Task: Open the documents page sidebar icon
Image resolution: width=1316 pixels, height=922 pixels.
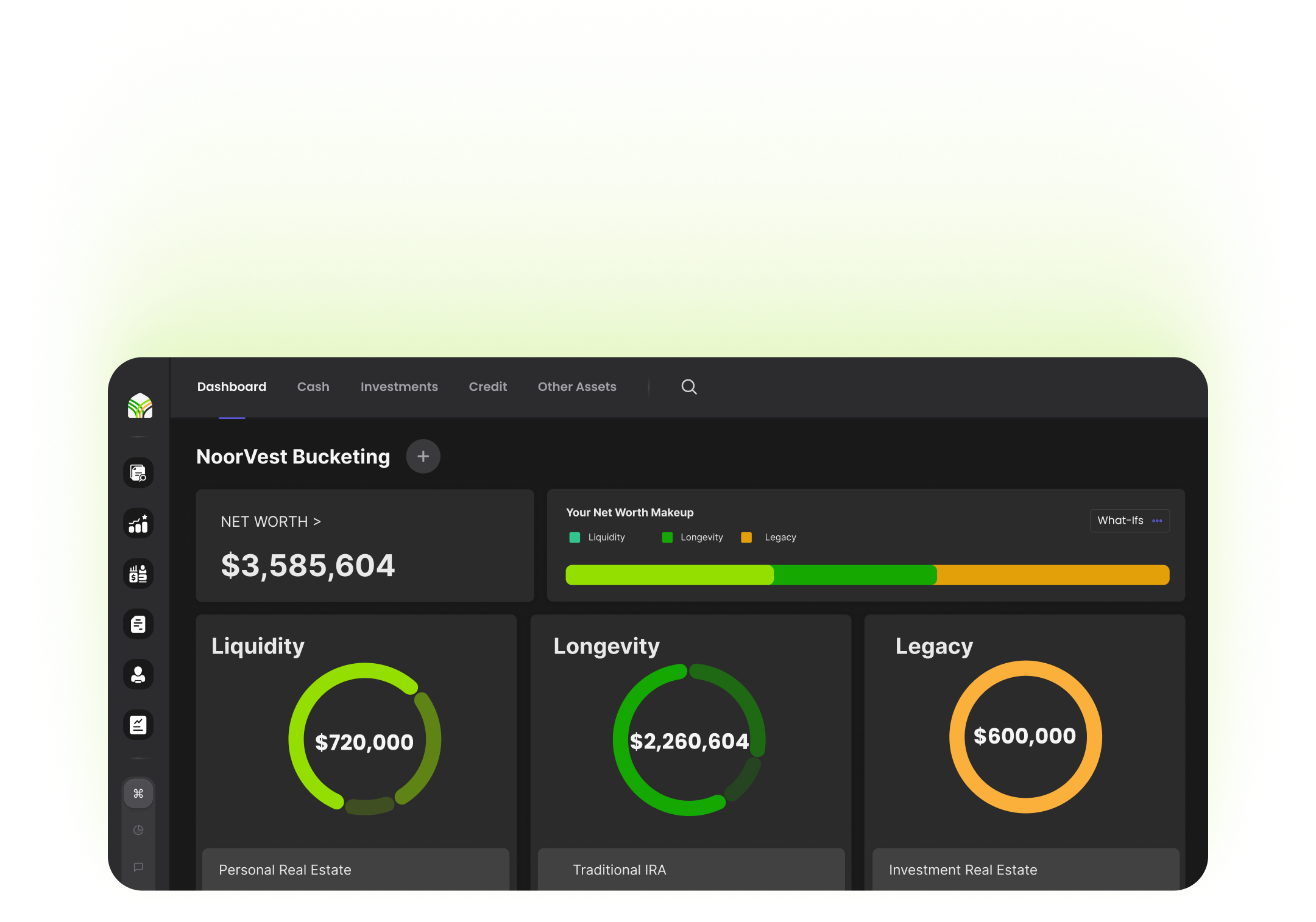Action: click(138, 624)
